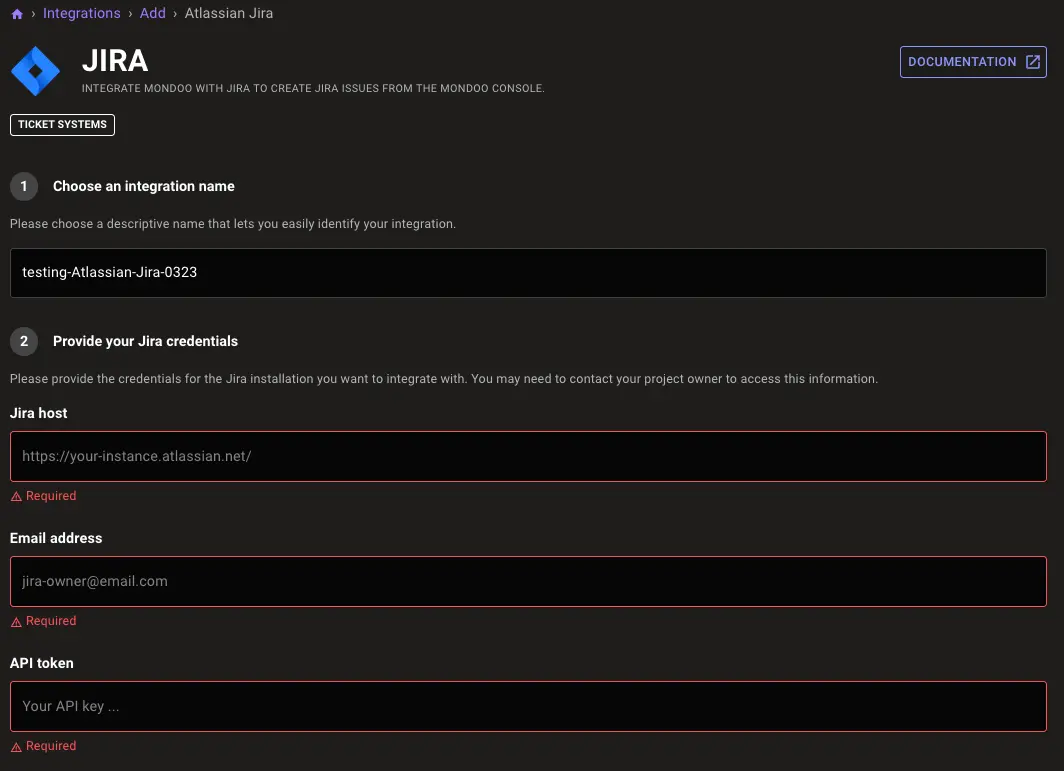Screen dimensions: 1064x771
Task: Open the Integrations breadcrumb link
Action: tap(81, 14)
